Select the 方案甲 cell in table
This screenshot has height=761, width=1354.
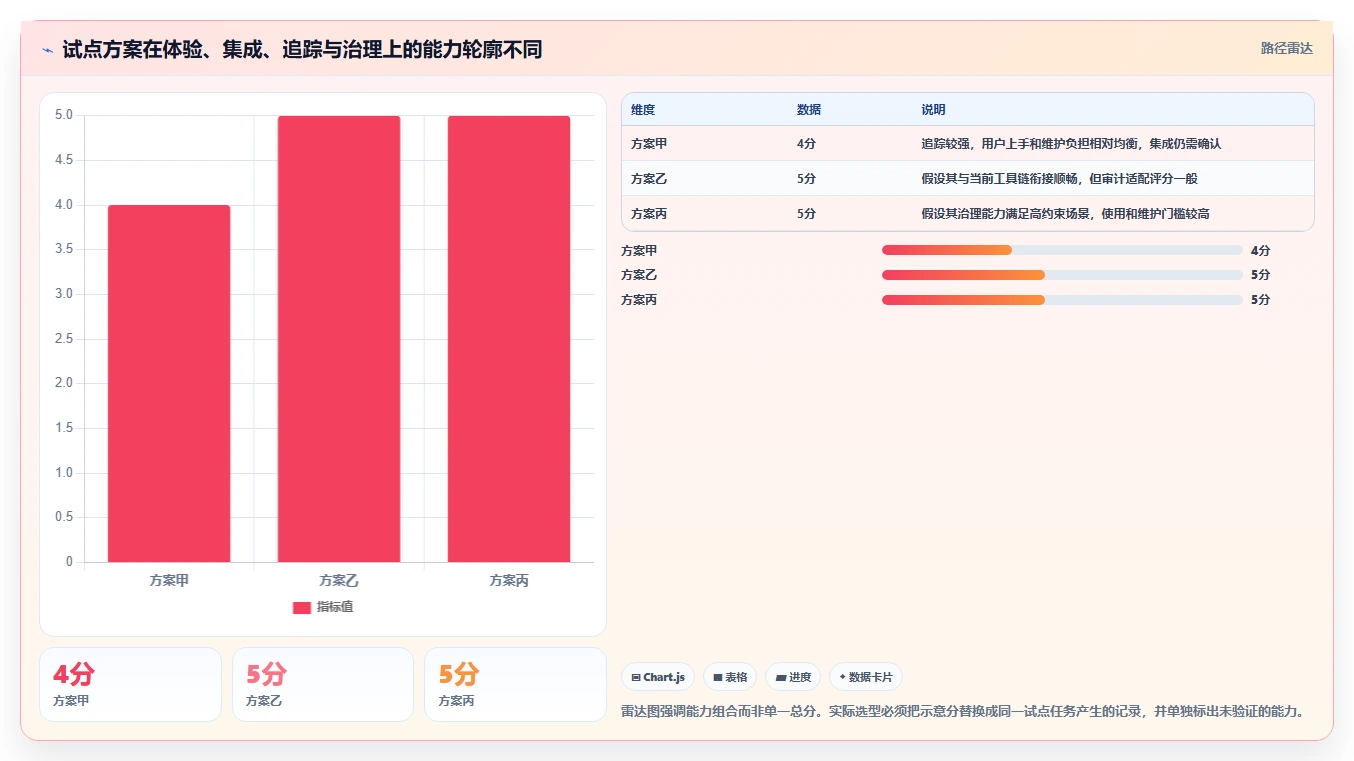(x=649, y=144)
